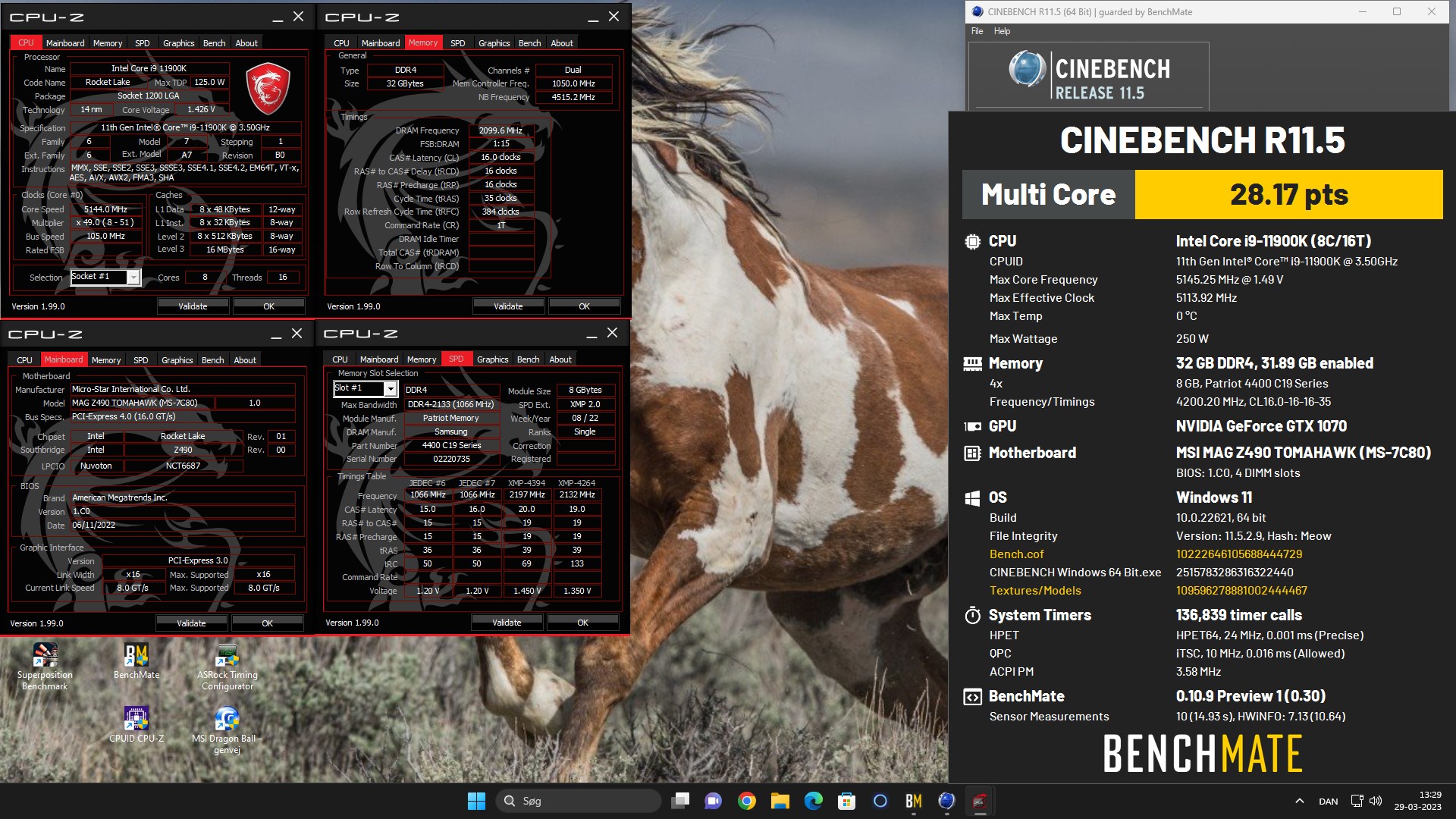Click the CPU chip icon in BenchMate panel

972,241
